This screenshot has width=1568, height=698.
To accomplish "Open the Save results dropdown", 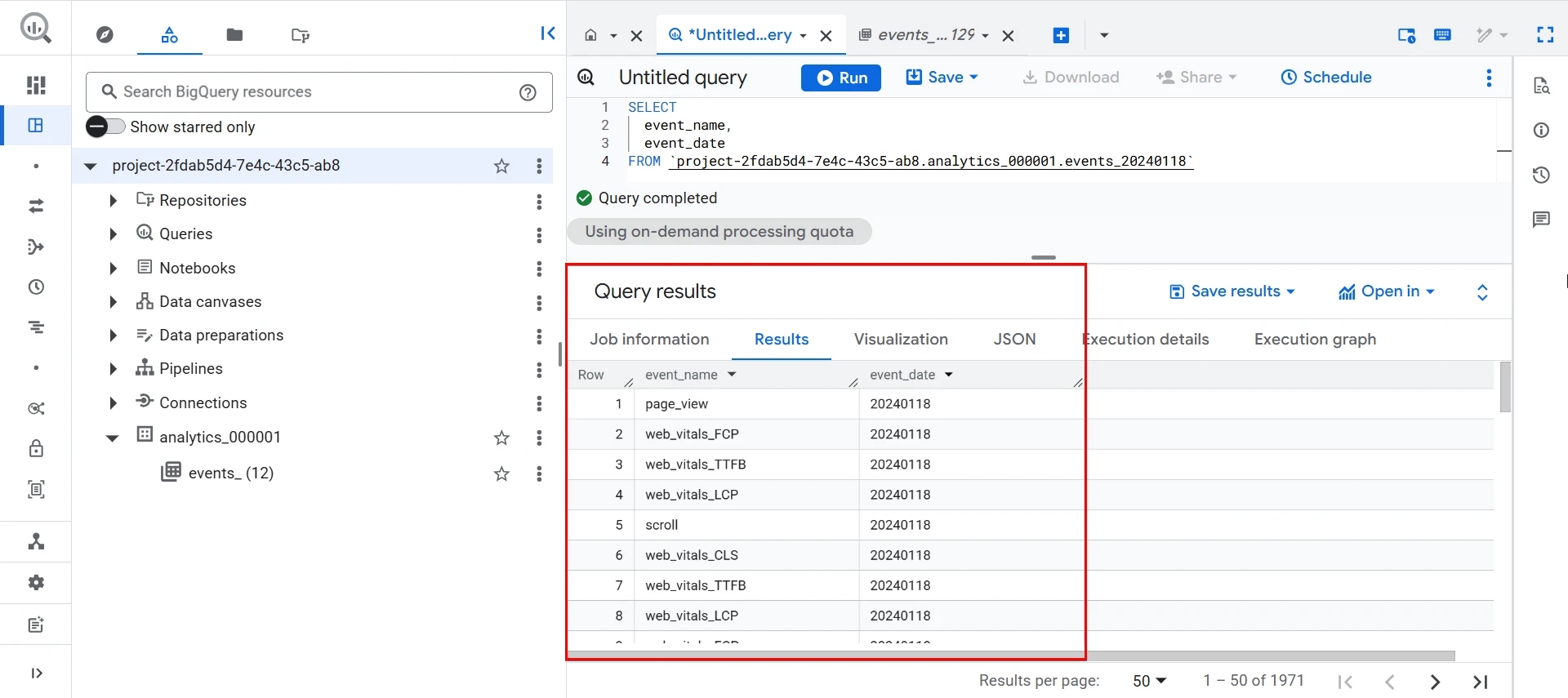I will (x=1232, y=291).
